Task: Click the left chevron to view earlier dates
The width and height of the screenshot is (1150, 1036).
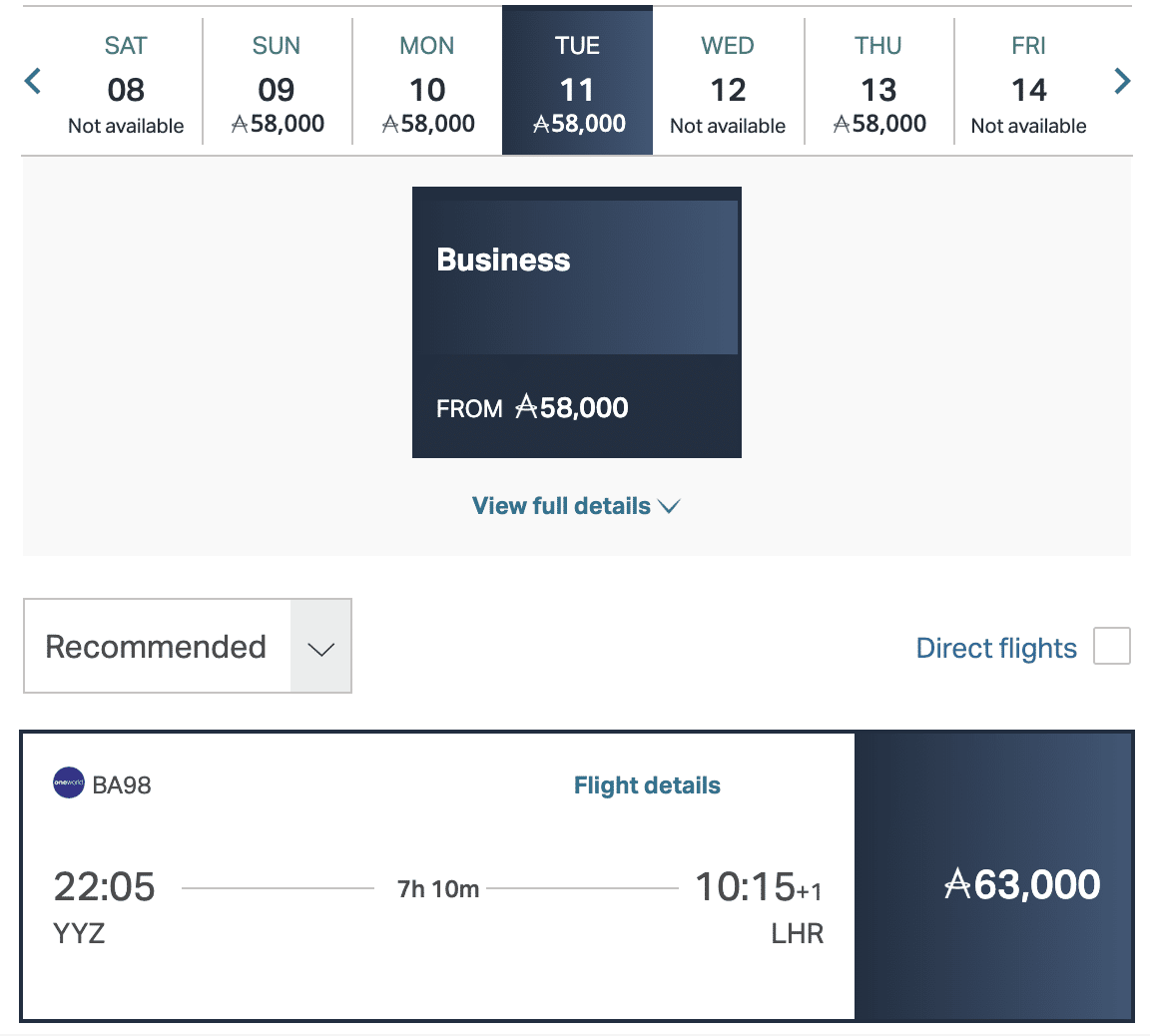Action: coord(32,81)
